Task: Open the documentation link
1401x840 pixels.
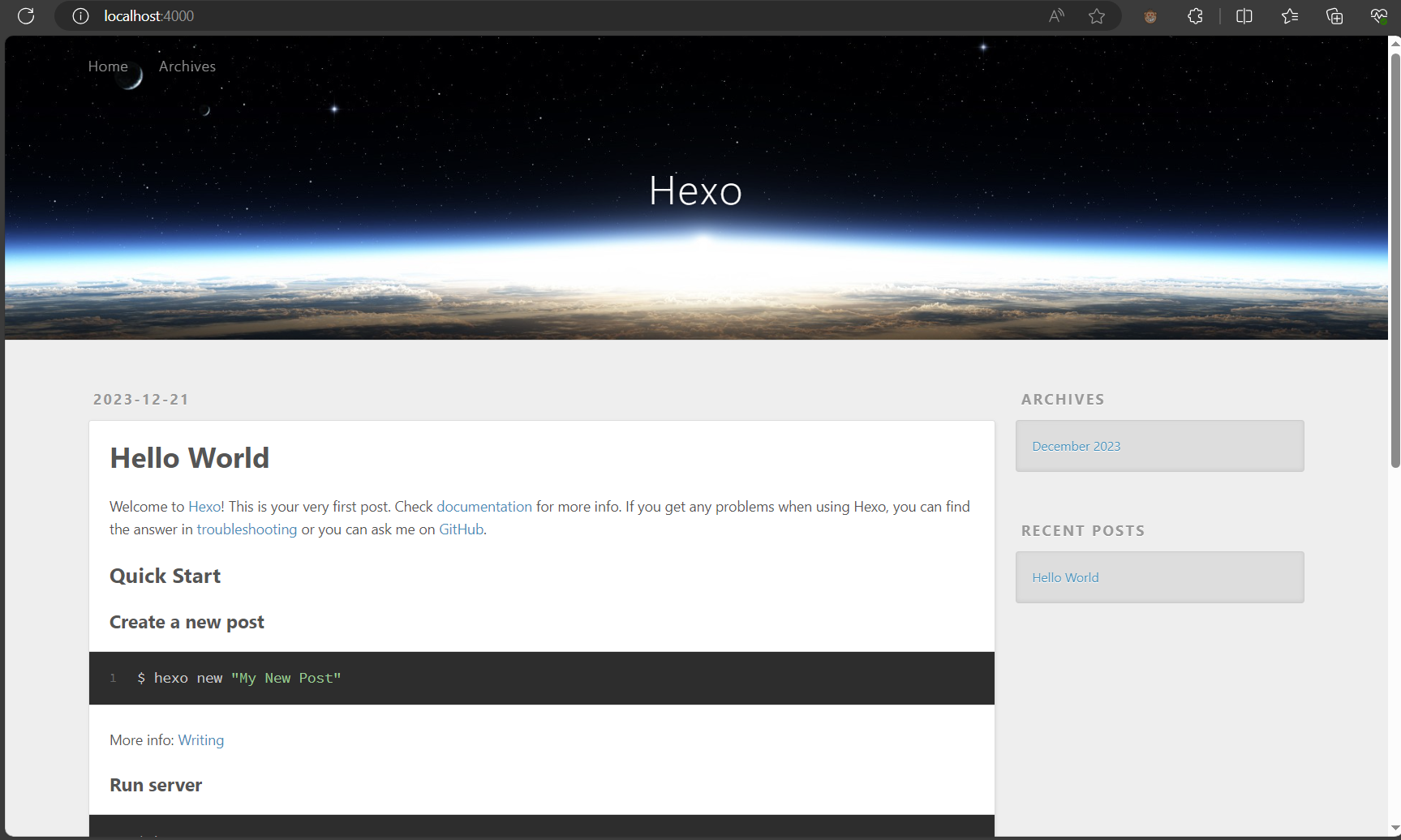Action: click(x=484, y=507)
